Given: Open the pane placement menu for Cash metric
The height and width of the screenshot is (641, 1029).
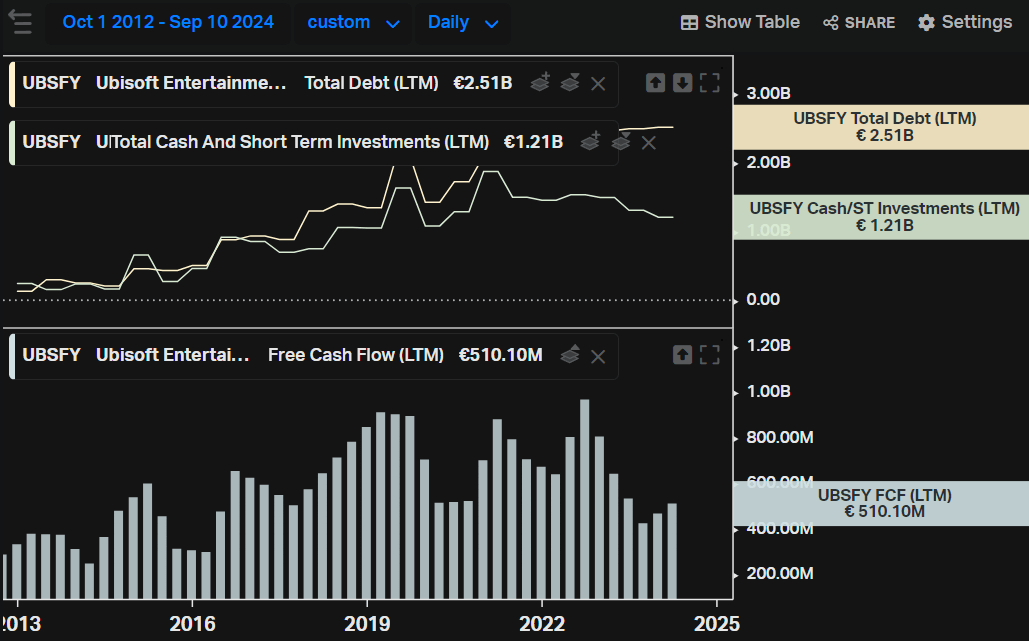Looking at the screenshot, I should tap(621, 142).
